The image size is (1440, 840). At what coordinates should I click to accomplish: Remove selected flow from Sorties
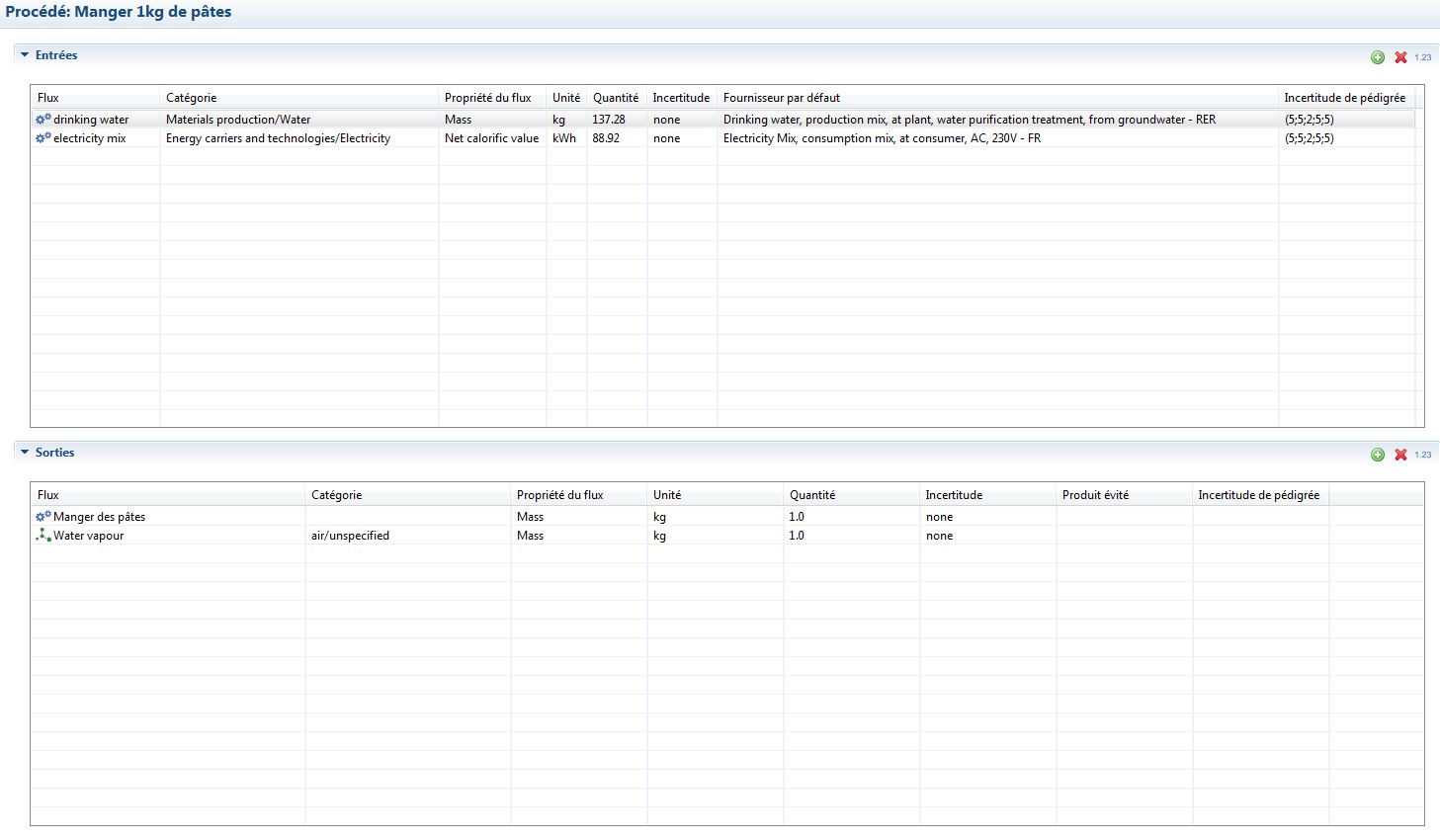click(x=1400, y=455)
